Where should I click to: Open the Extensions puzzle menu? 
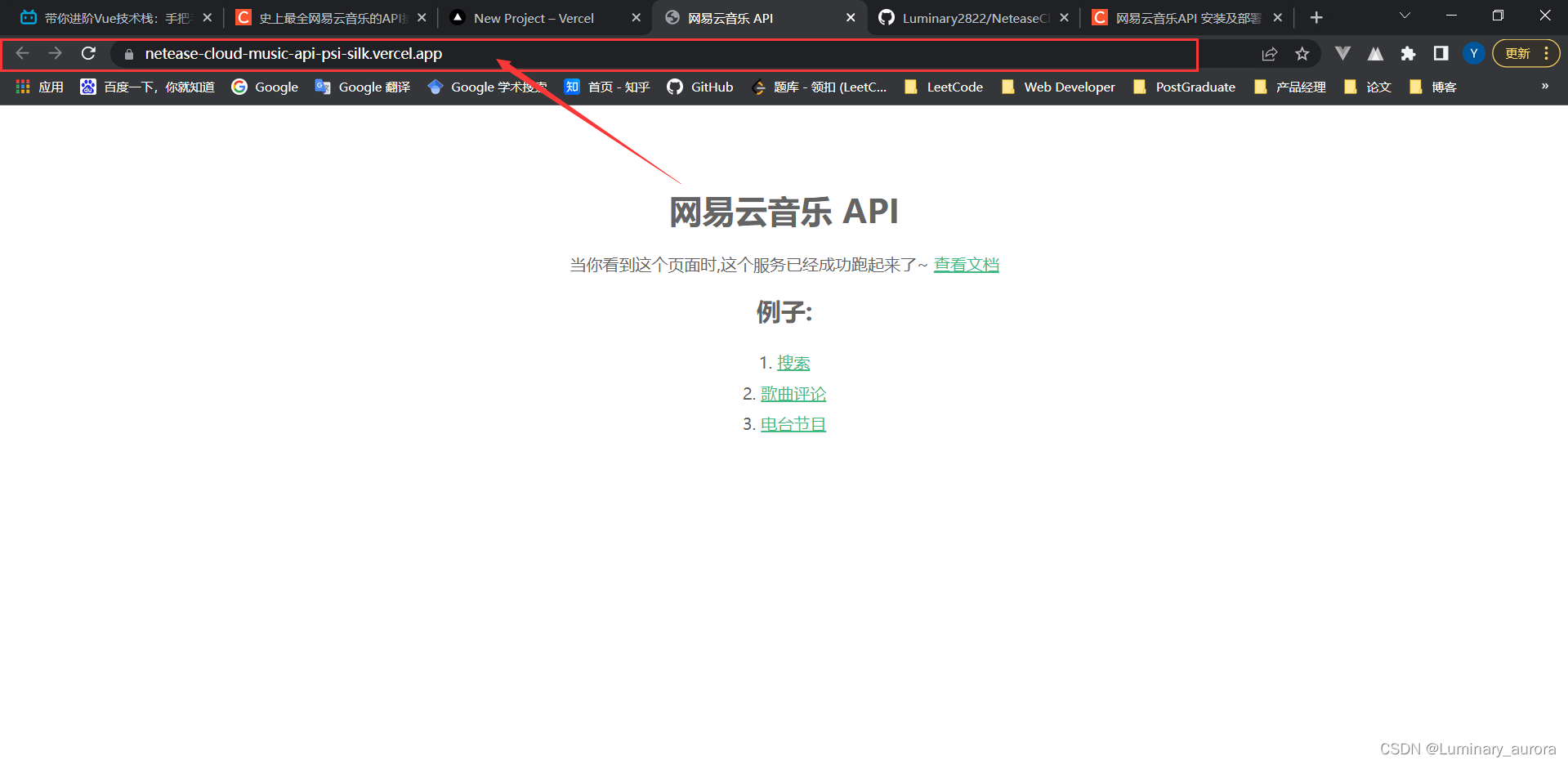pyautogui.click(x=1408, y=54)
